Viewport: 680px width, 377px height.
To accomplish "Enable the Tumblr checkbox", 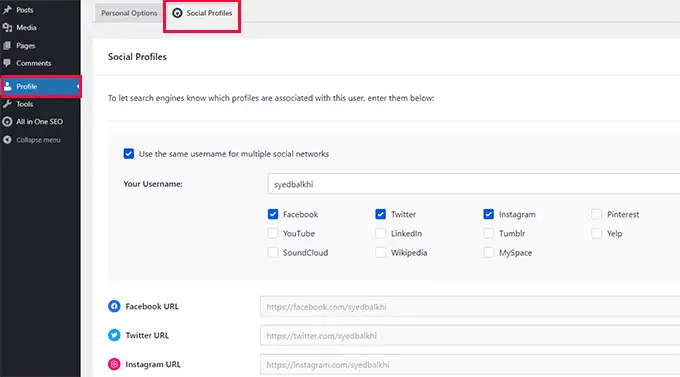I will 488,233.
